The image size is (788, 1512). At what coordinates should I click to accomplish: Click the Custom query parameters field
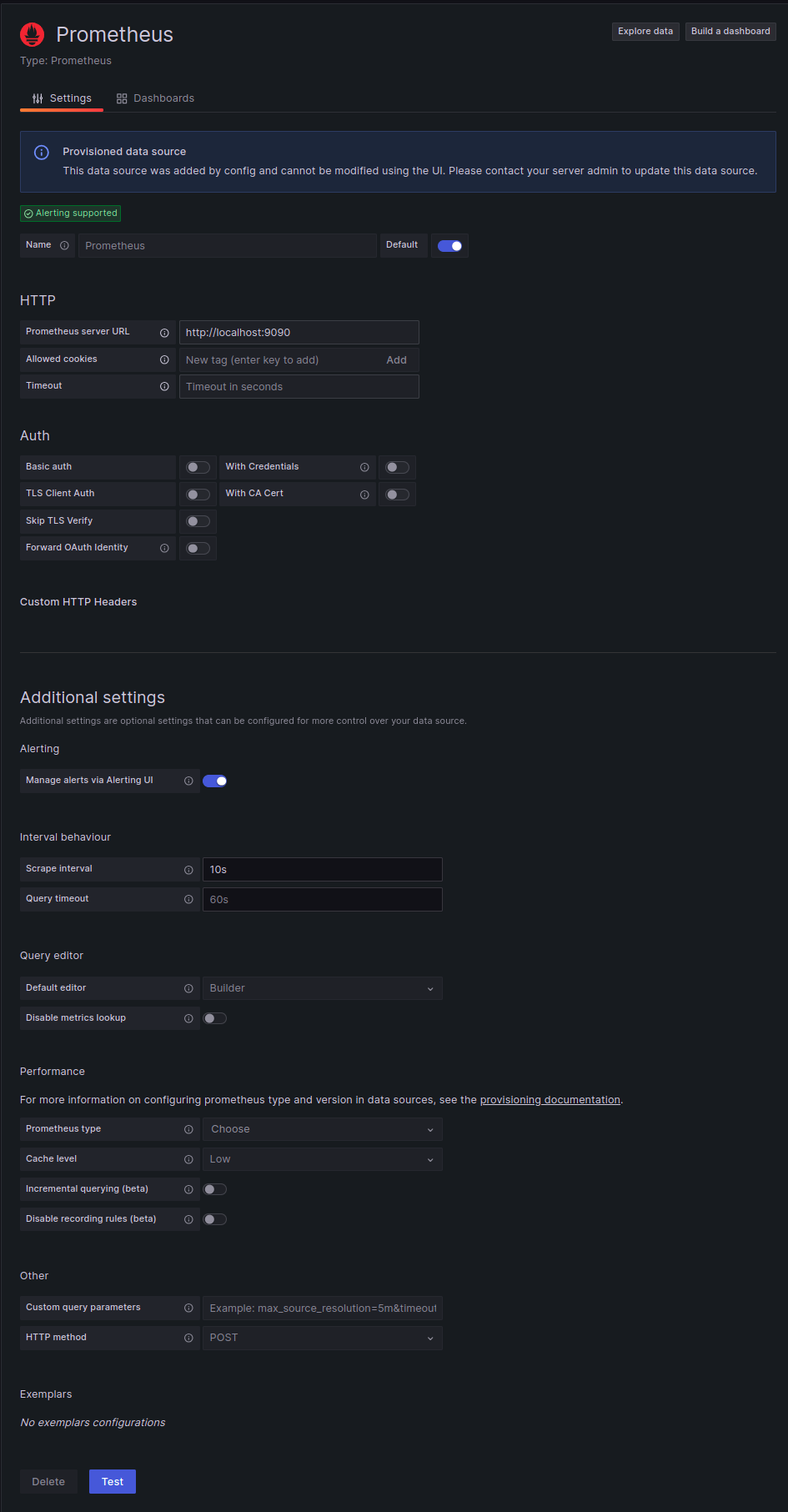(323, 1309)
